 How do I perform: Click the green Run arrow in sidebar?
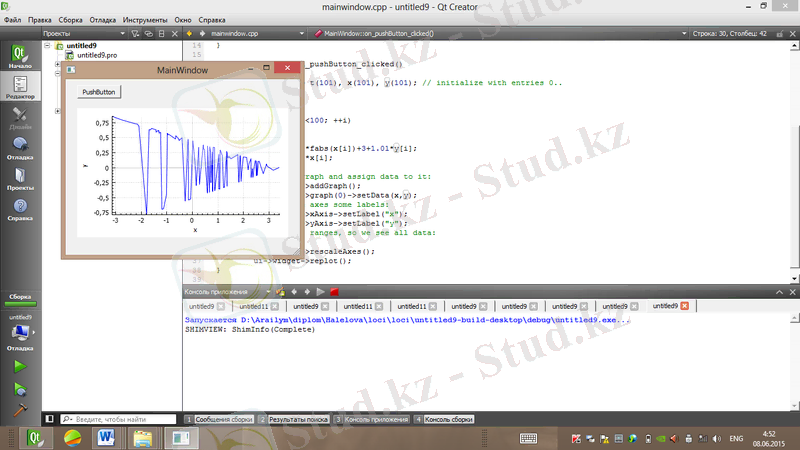tap(20, 367)
